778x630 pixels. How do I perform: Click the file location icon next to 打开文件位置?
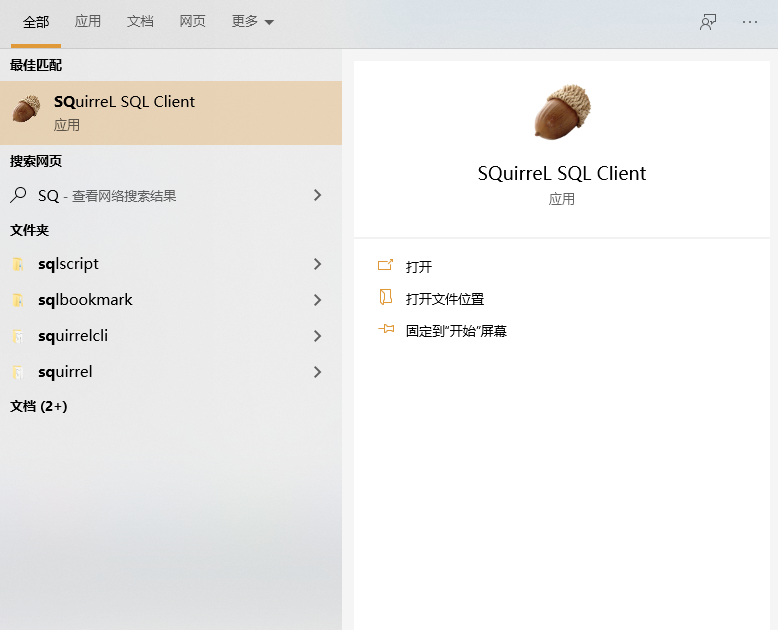click(x=386, y=297)
